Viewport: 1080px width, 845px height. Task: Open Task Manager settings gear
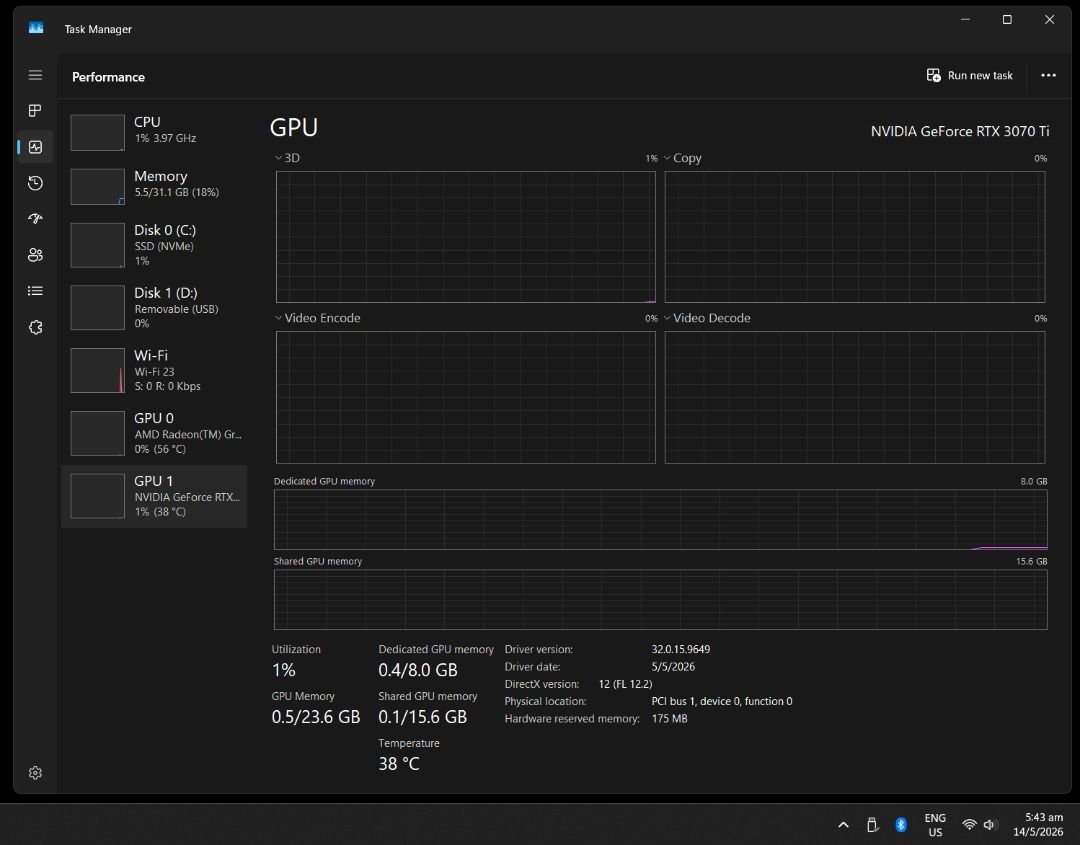coord(35,773)
